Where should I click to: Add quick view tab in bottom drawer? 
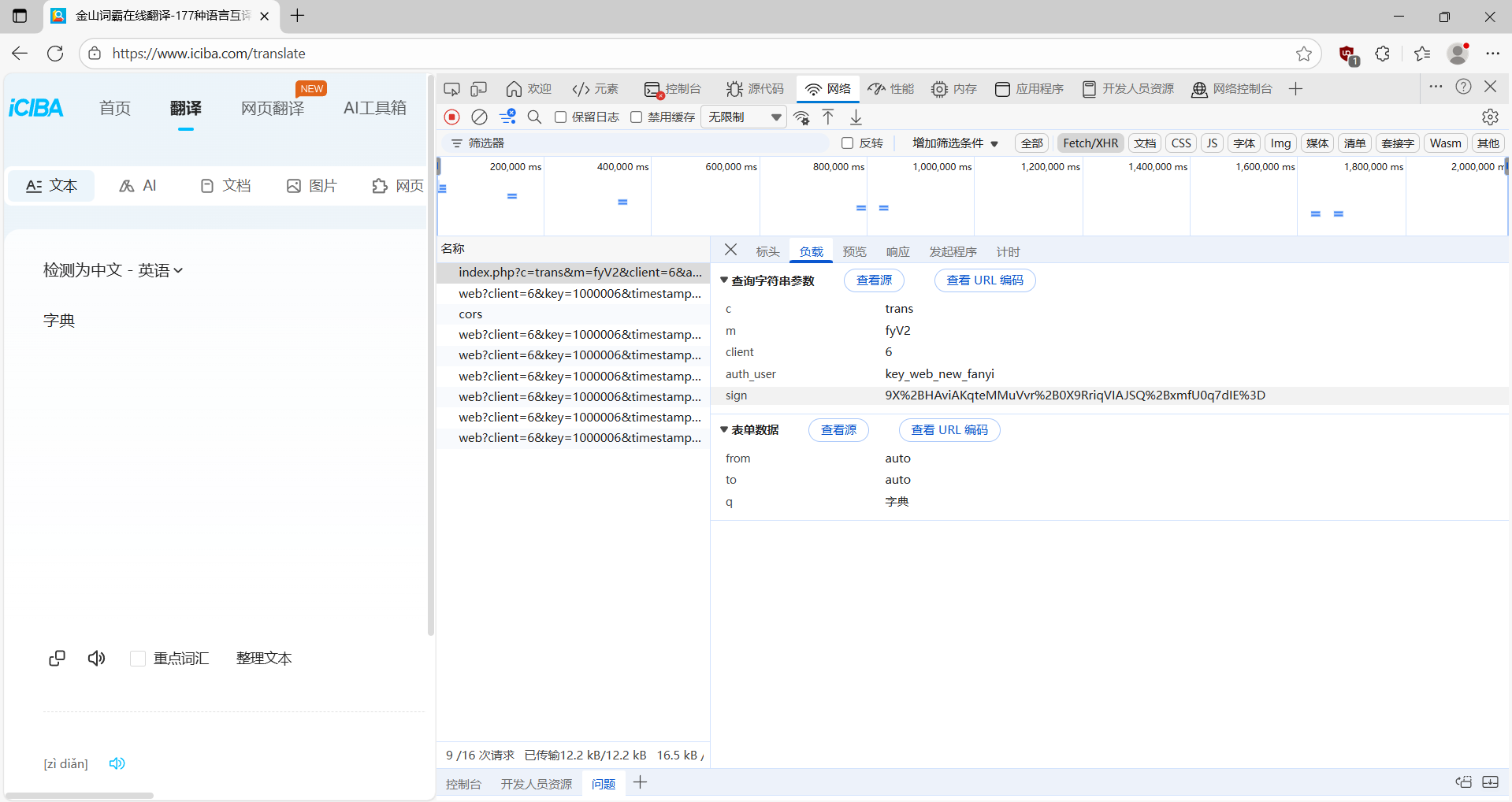641,782
